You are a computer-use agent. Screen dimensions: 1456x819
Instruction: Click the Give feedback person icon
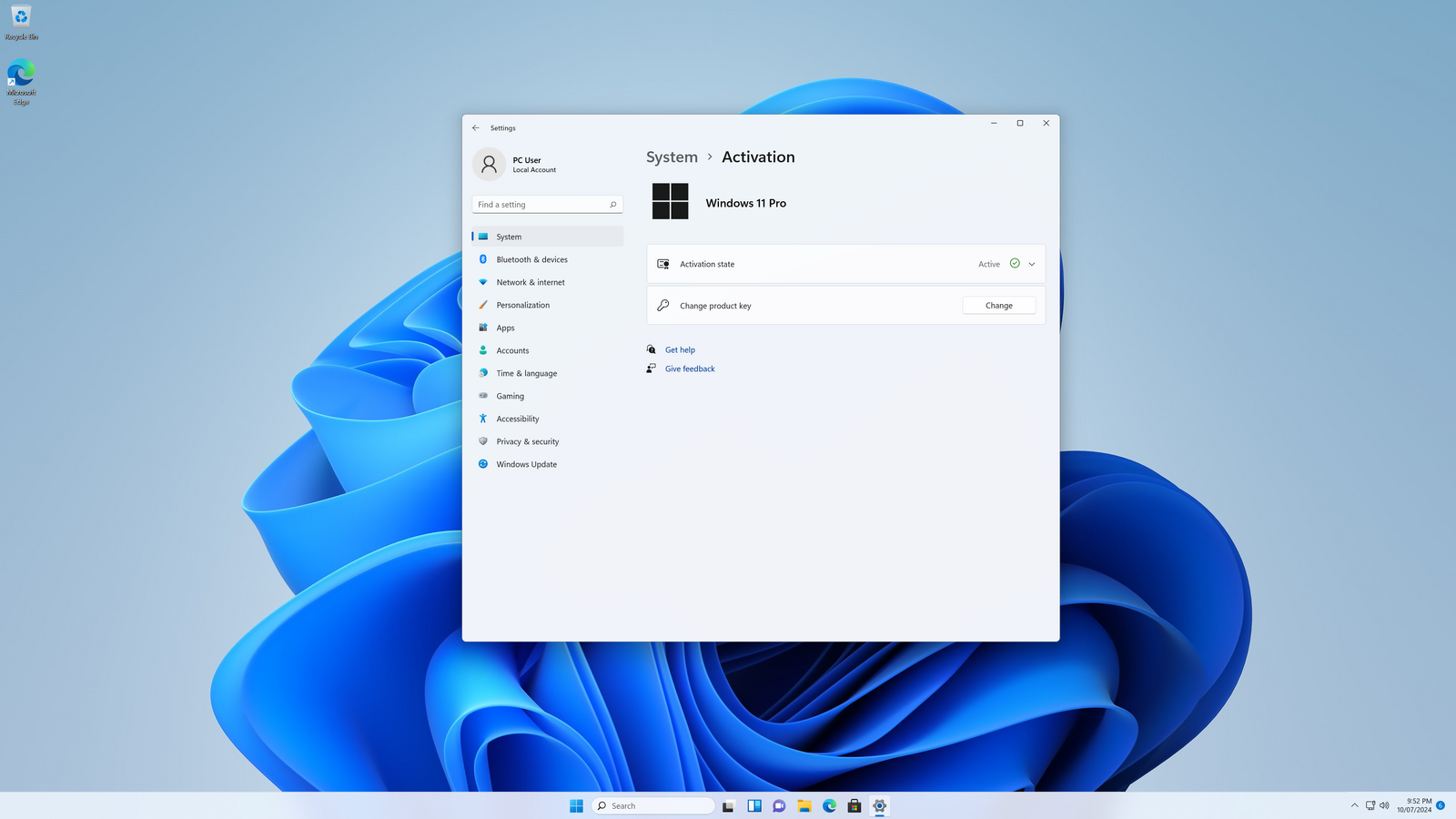[x=652, y=369]
